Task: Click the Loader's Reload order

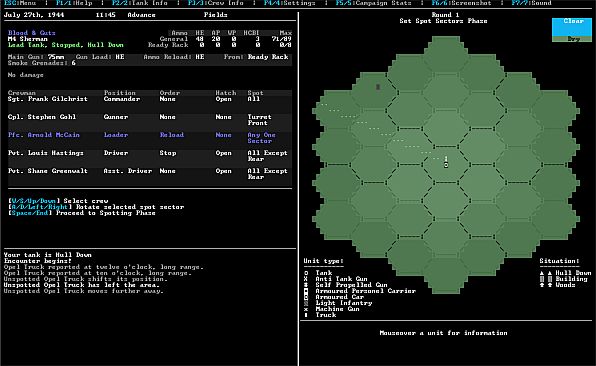Action: pyautogui.click(x=171, y=135)
